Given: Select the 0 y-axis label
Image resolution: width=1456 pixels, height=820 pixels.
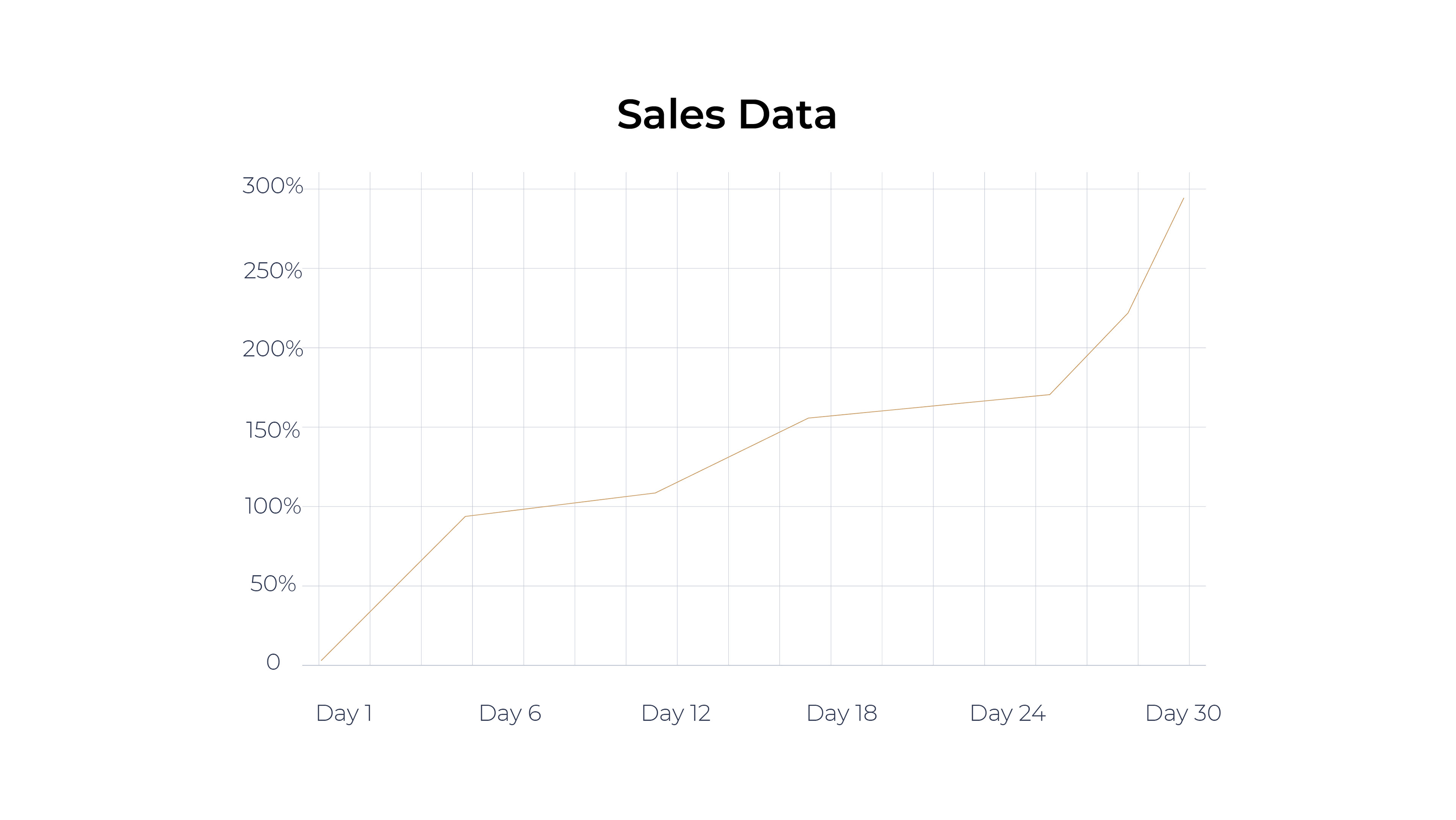Looking at the screenshot, I should pyautogui.click(x=273, y=662).
